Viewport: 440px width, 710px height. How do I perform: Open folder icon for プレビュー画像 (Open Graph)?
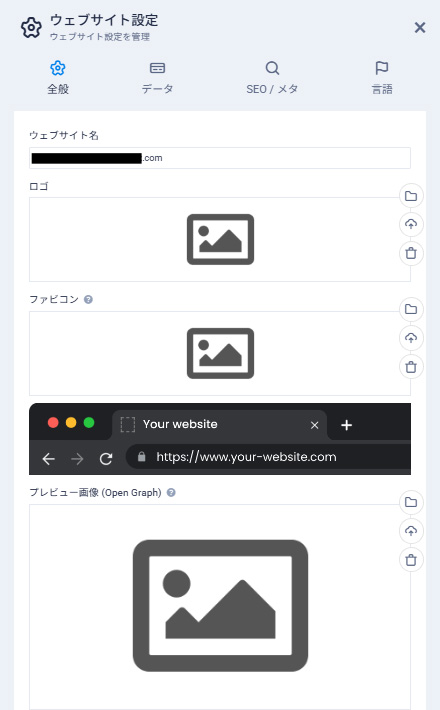pos(411,502)
